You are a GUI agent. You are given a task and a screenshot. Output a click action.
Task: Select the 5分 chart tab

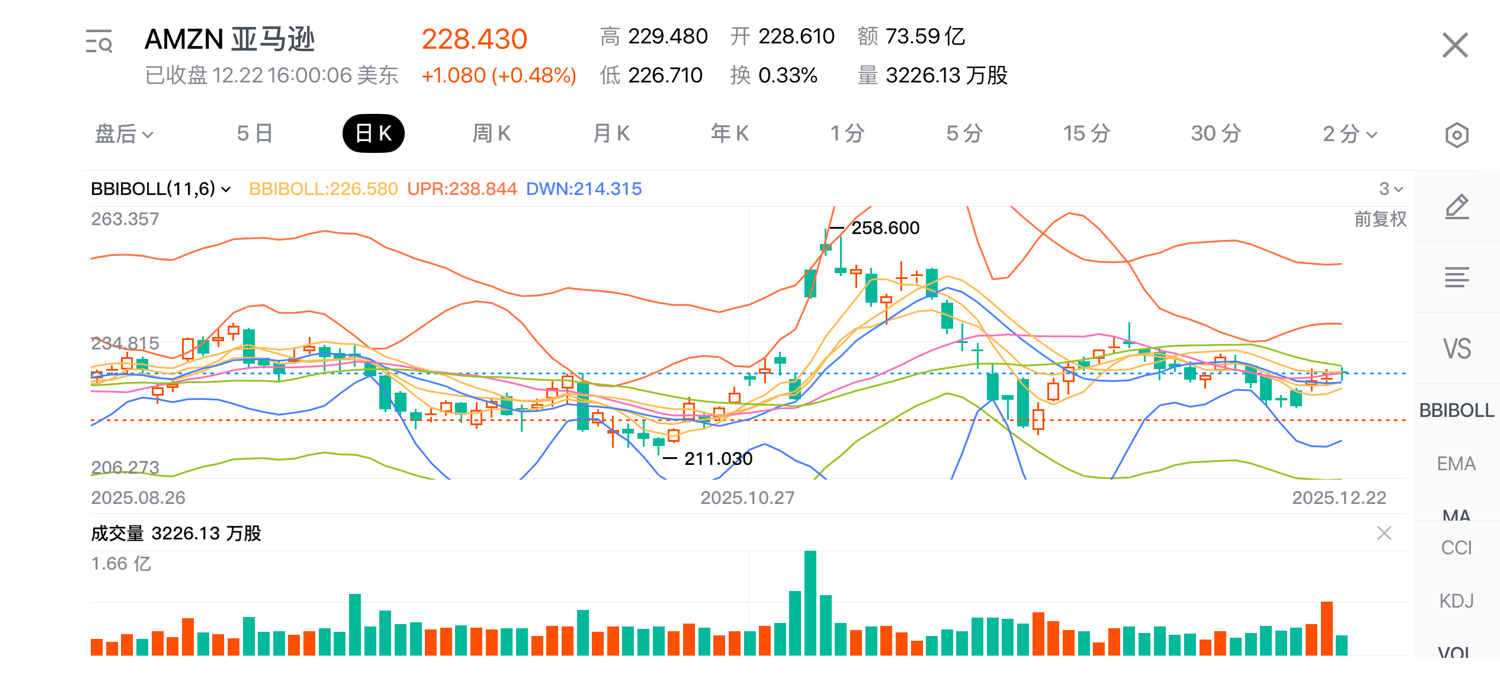tap(965, 134)
